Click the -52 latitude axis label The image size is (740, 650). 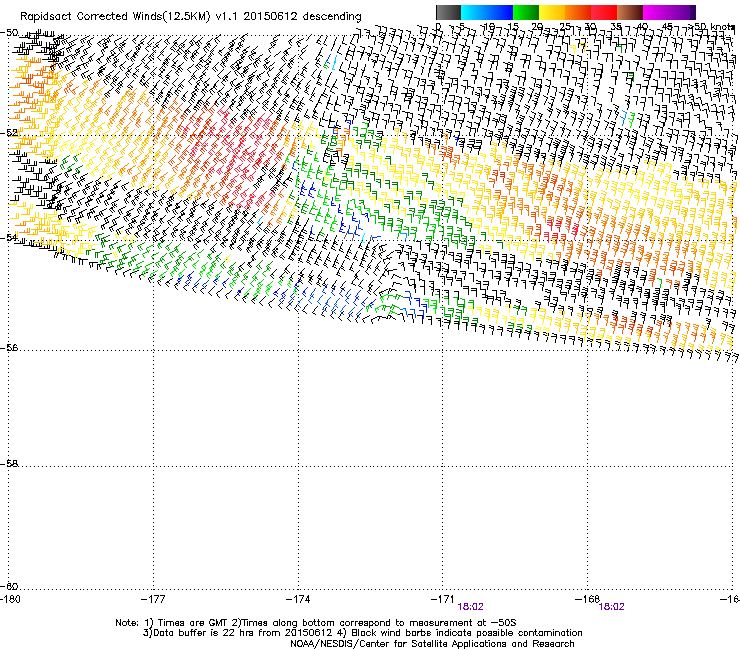[x=9, y=133]
